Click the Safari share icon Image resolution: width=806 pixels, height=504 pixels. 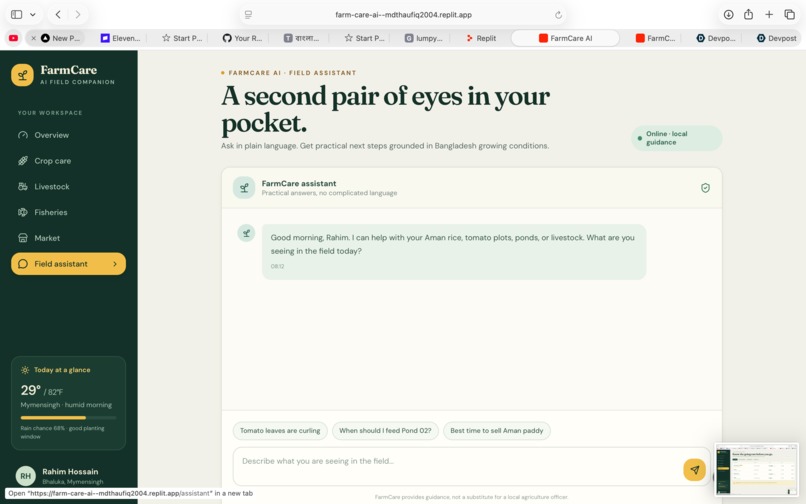[x=748, y=14]
